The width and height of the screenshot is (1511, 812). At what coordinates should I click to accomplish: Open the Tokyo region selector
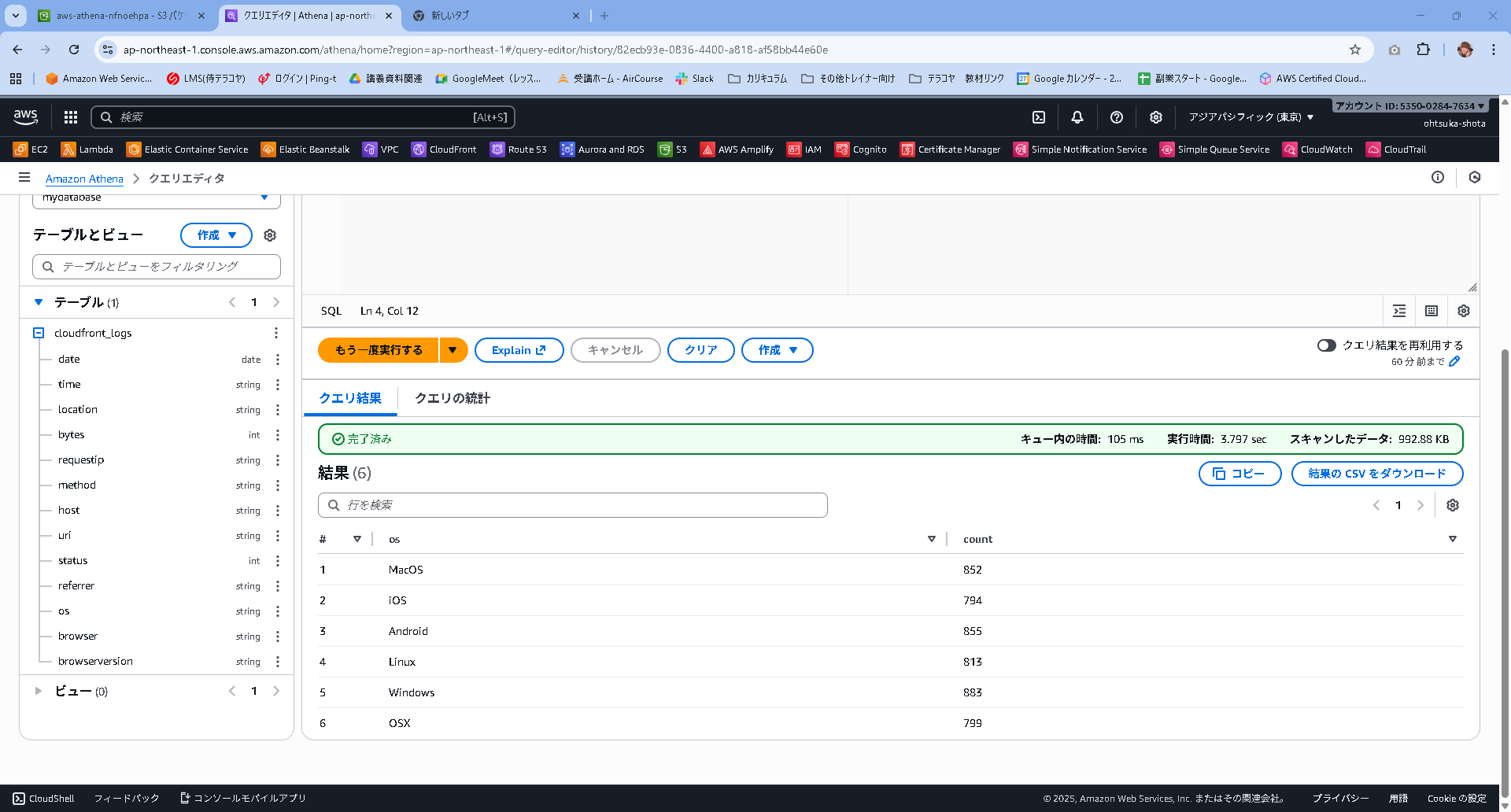[x=1251, y=117]
